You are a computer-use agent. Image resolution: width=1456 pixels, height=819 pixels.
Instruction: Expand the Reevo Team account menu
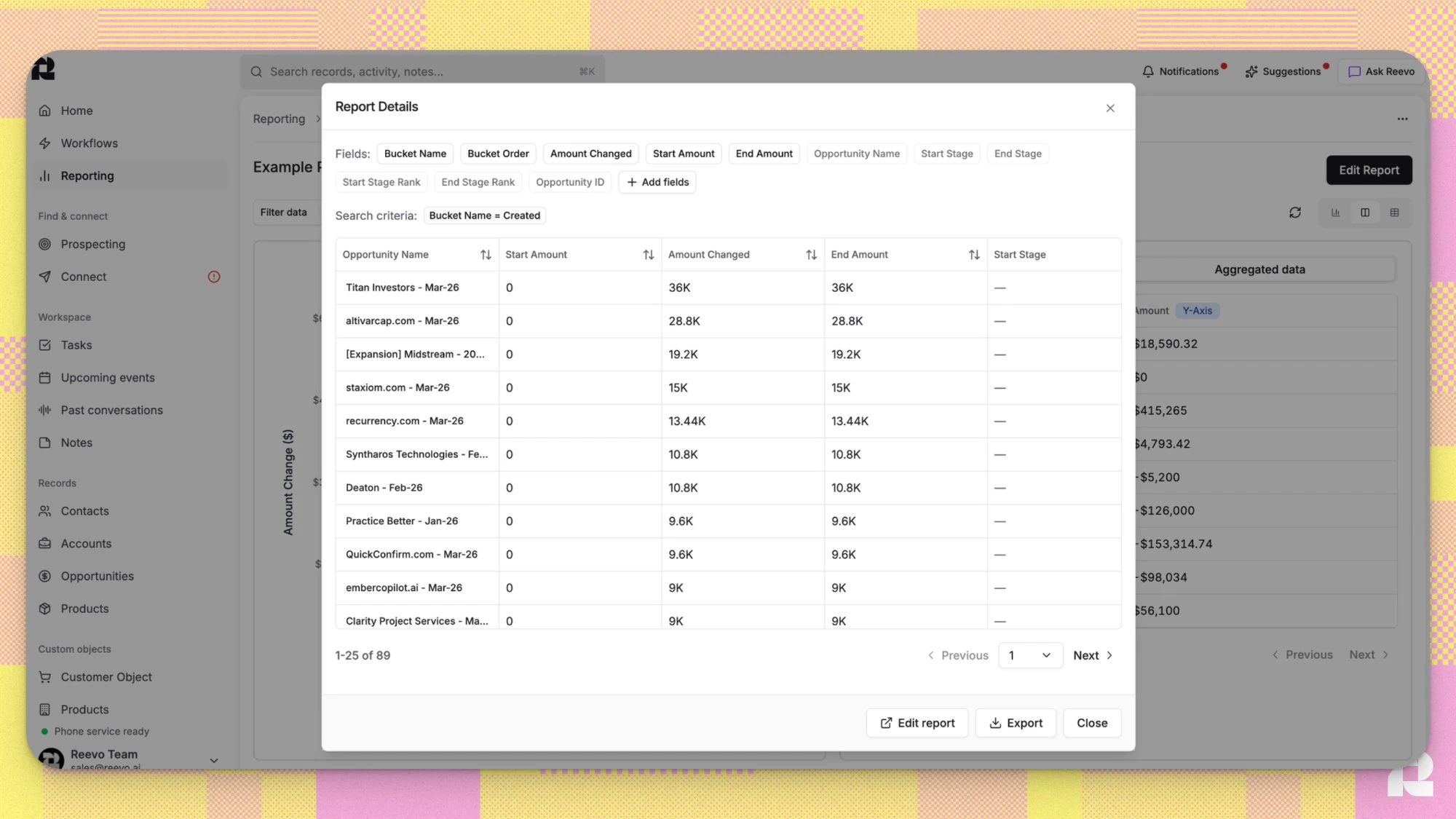pos(213,760)
